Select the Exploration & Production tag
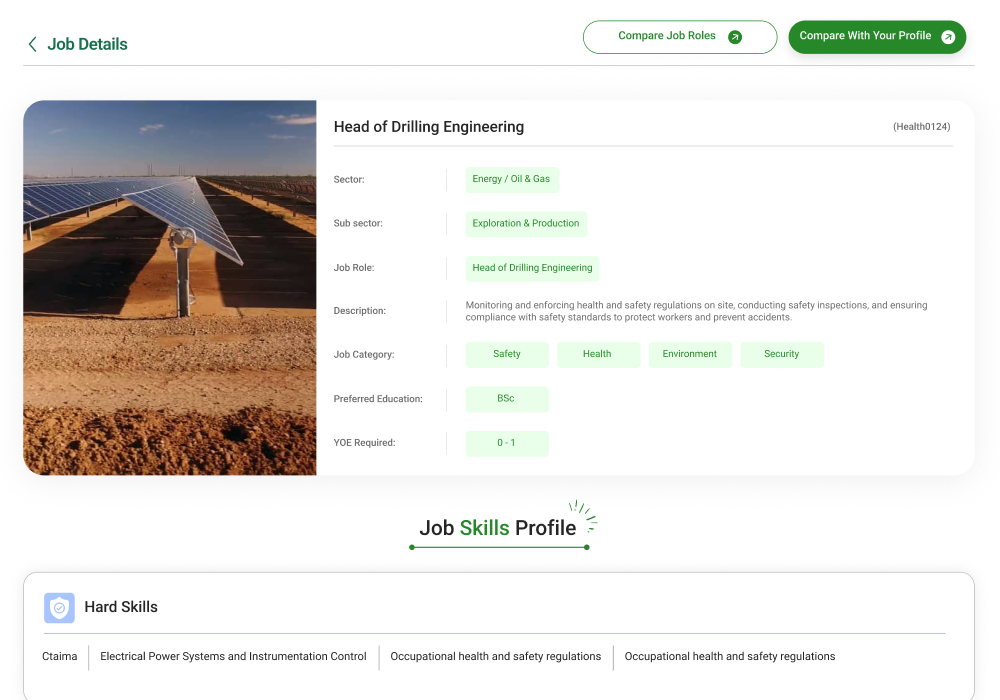 [526, 224]
